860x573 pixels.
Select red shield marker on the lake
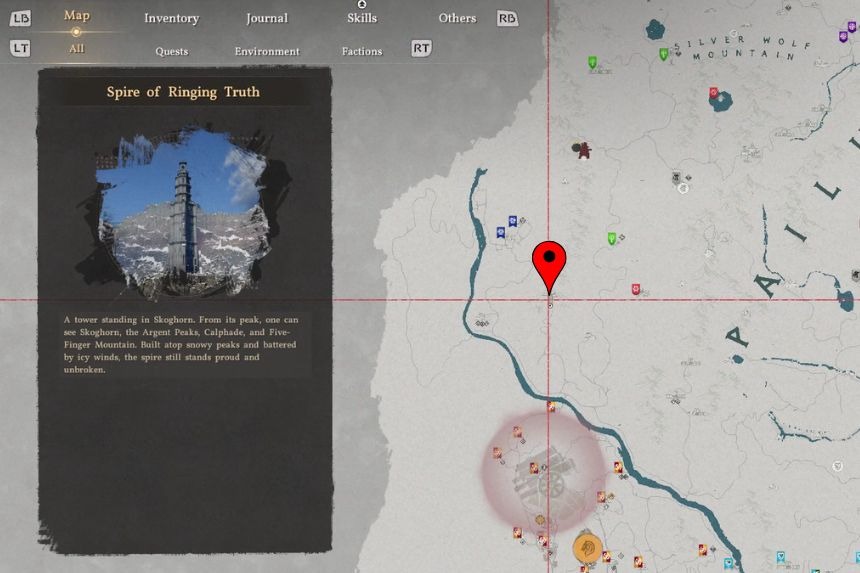pos(714,94)
